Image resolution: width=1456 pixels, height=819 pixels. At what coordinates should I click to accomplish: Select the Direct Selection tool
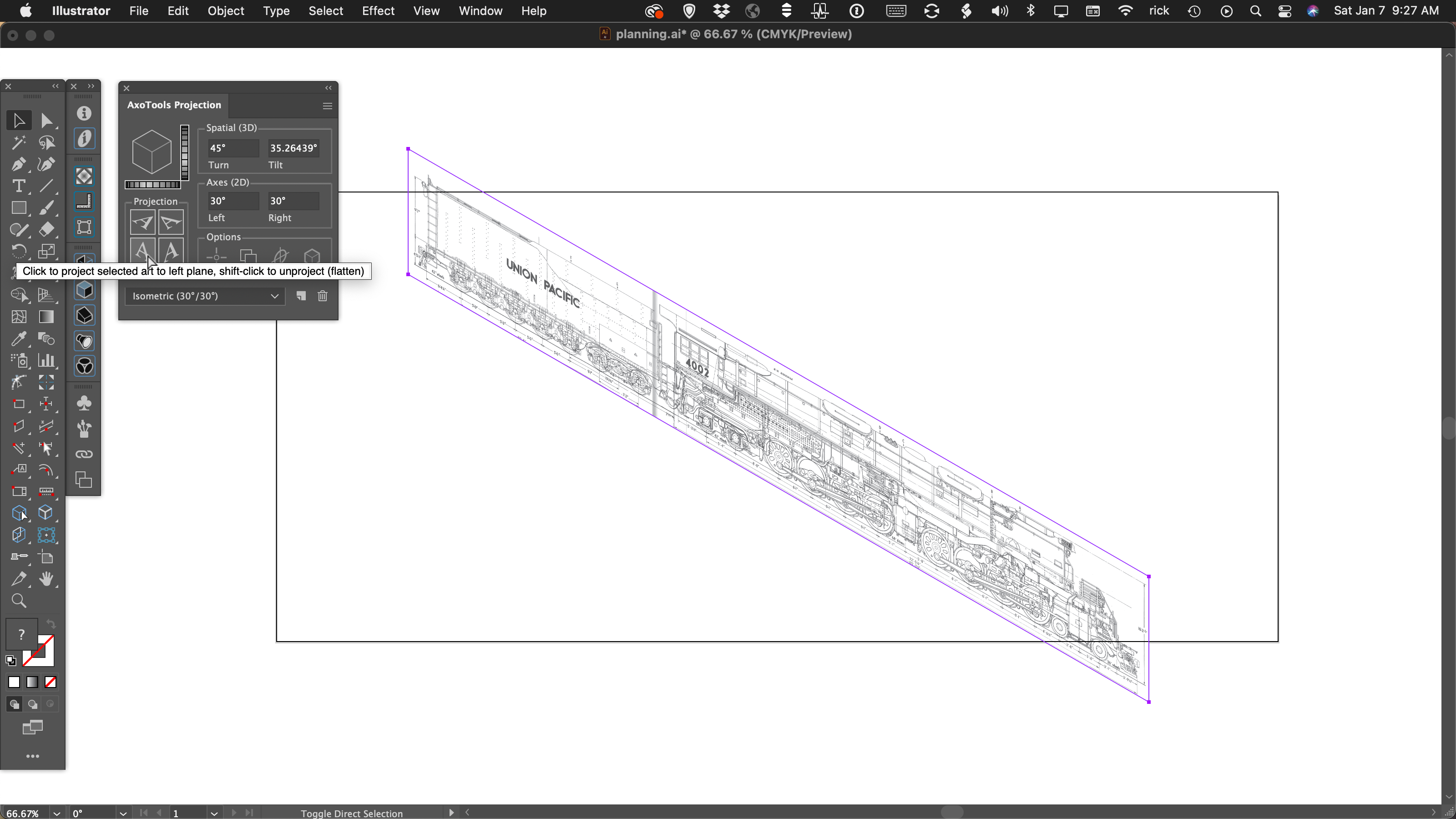click(x=46, y=121)
